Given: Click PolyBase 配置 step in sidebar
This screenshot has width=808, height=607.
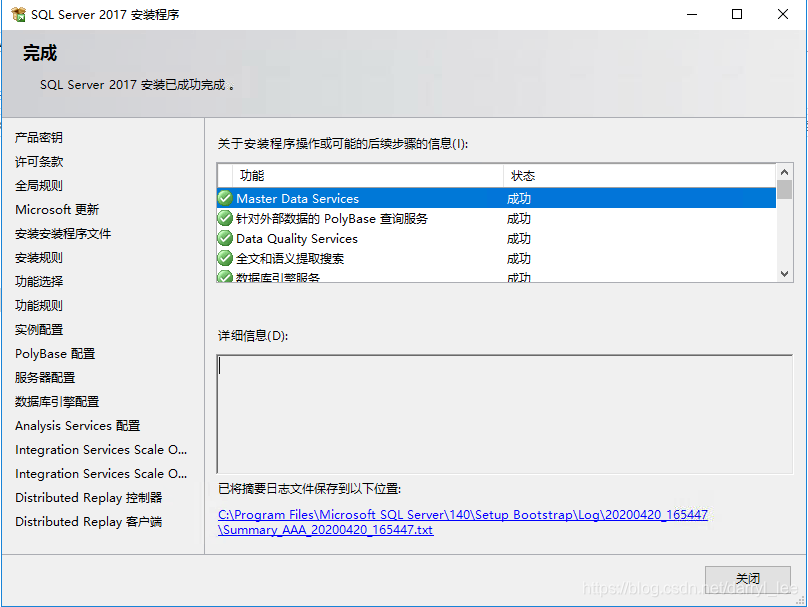Looking at the screenshot, I should pos(55,354).
